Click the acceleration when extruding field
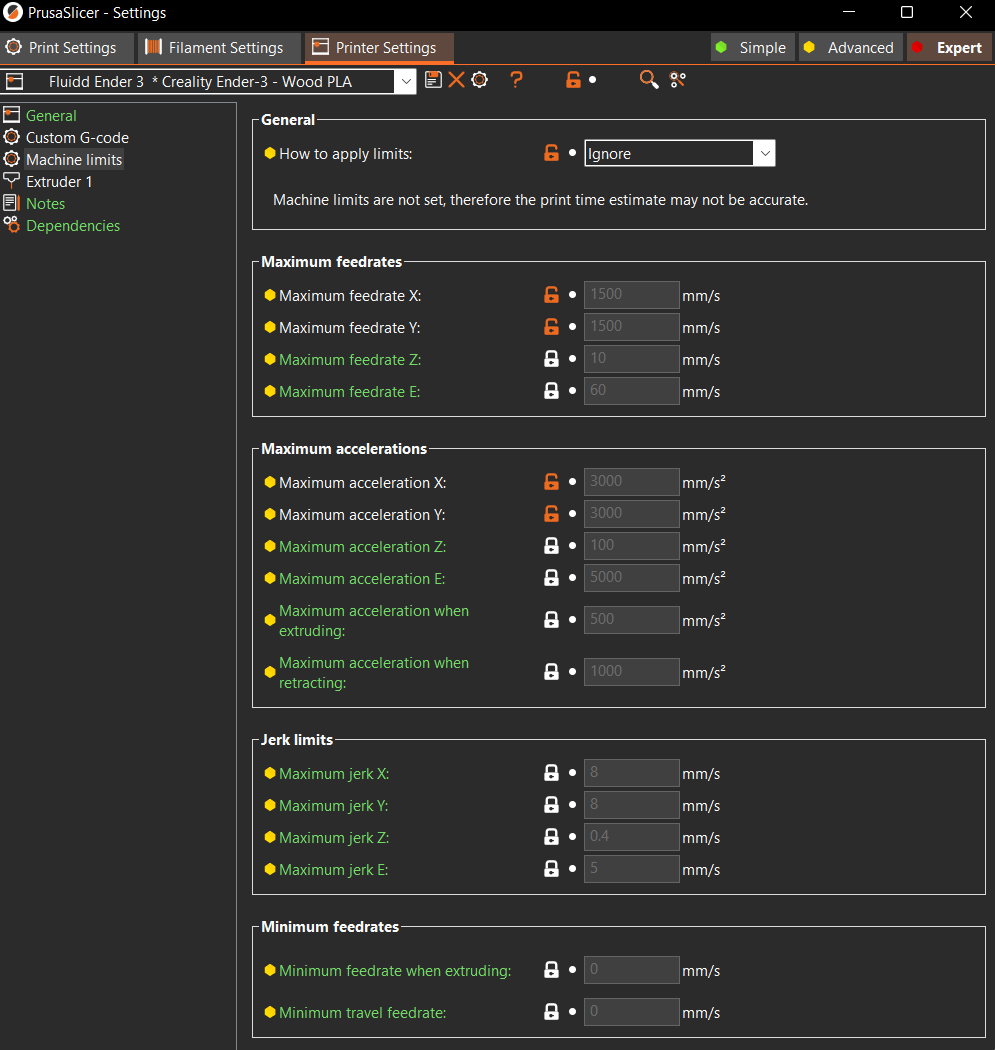Viewport: 995px width, 1050px height. 631,620
